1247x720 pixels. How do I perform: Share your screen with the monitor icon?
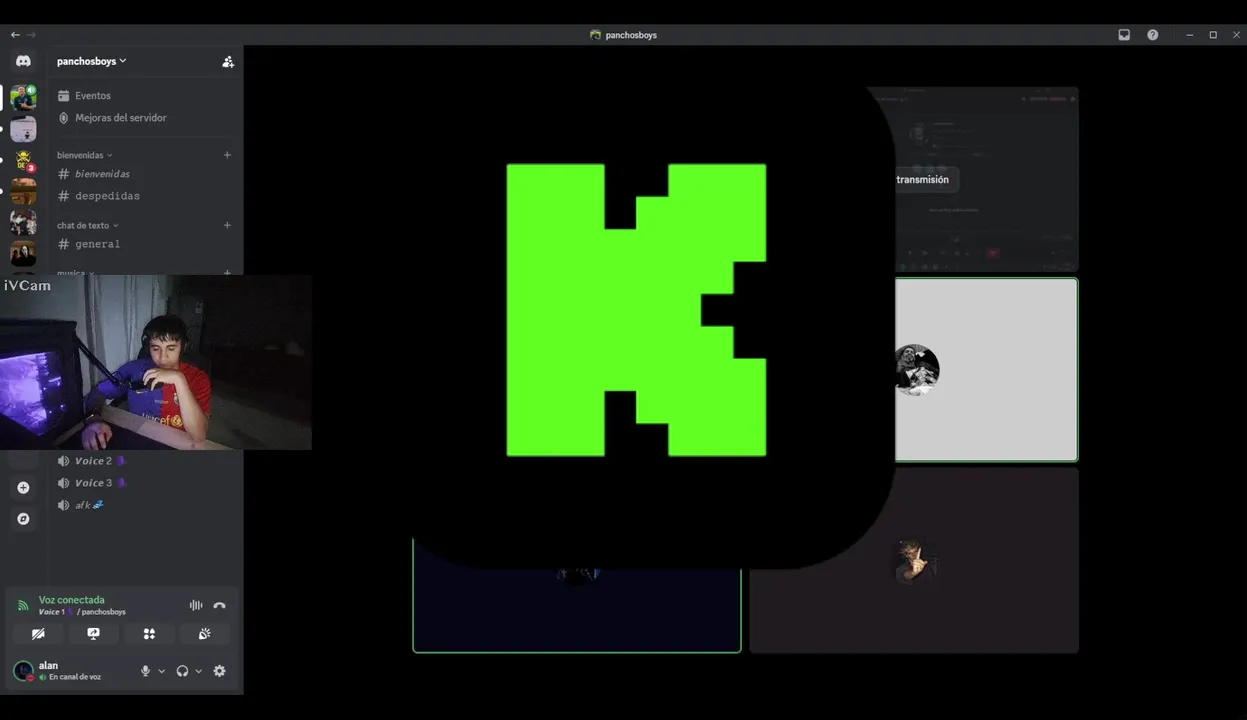[94, 634]
